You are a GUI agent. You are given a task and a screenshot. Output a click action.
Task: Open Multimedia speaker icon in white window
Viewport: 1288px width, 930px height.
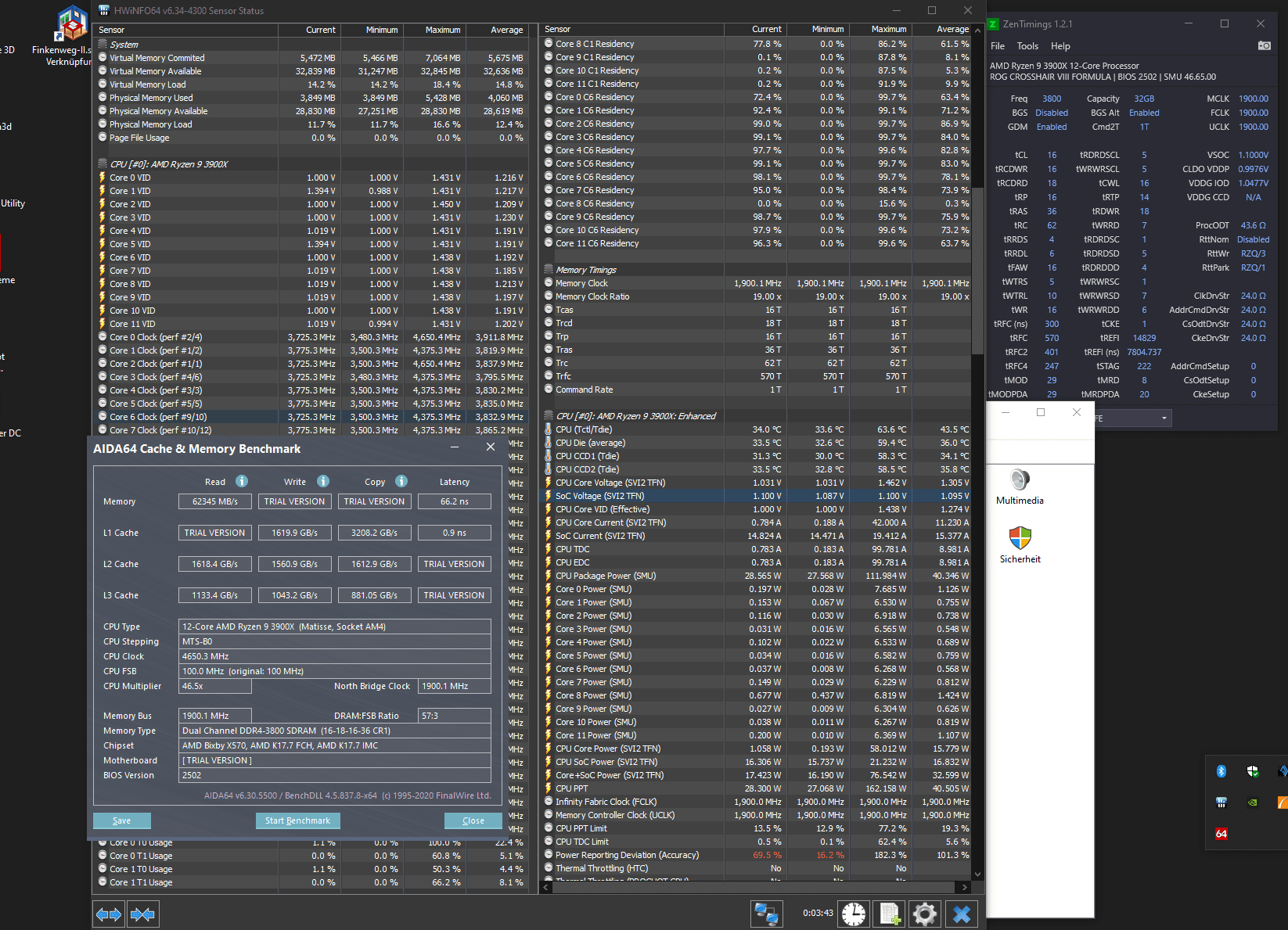[x=1020, y=479]
